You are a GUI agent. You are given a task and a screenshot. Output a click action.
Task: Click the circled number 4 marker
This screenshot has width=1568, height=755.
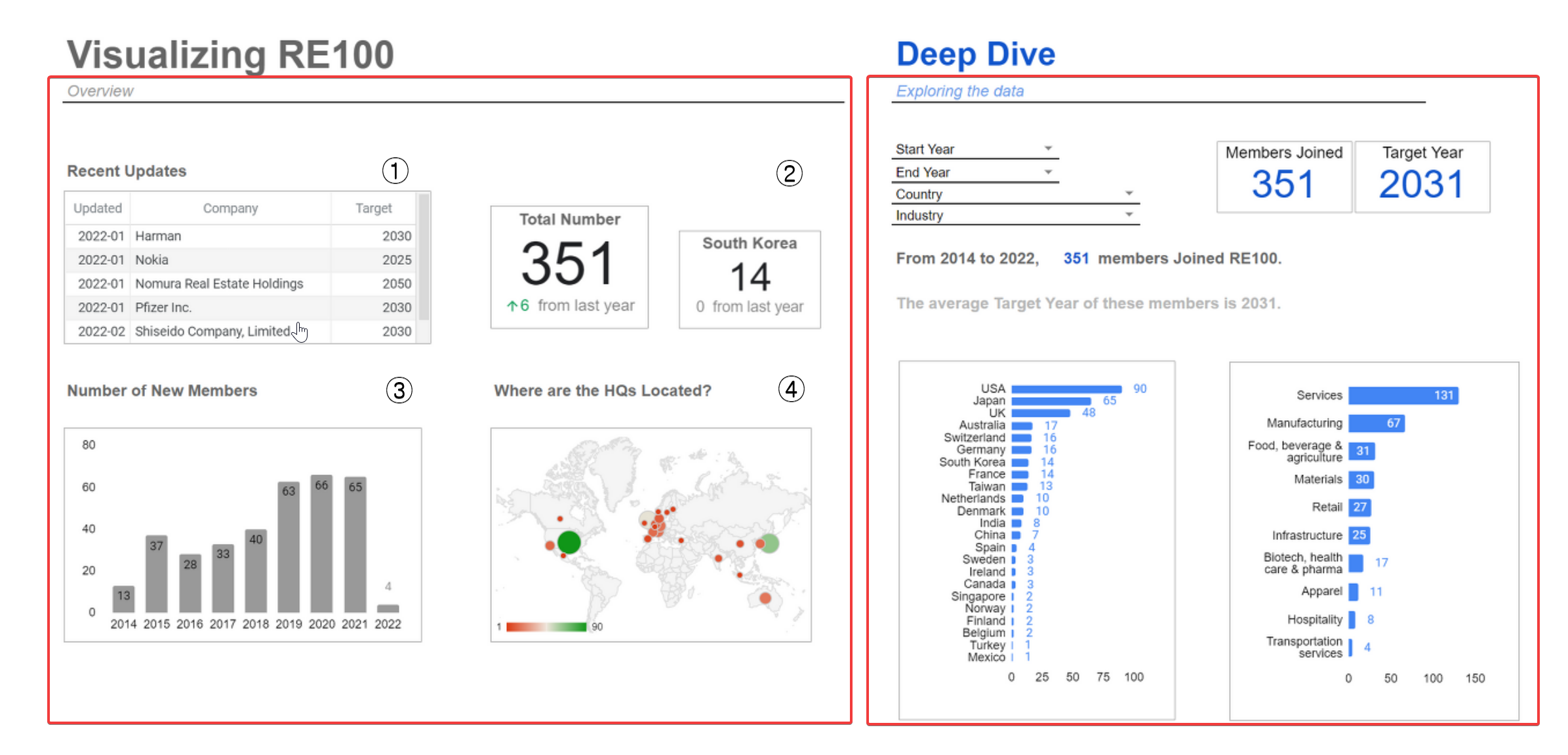791,389
